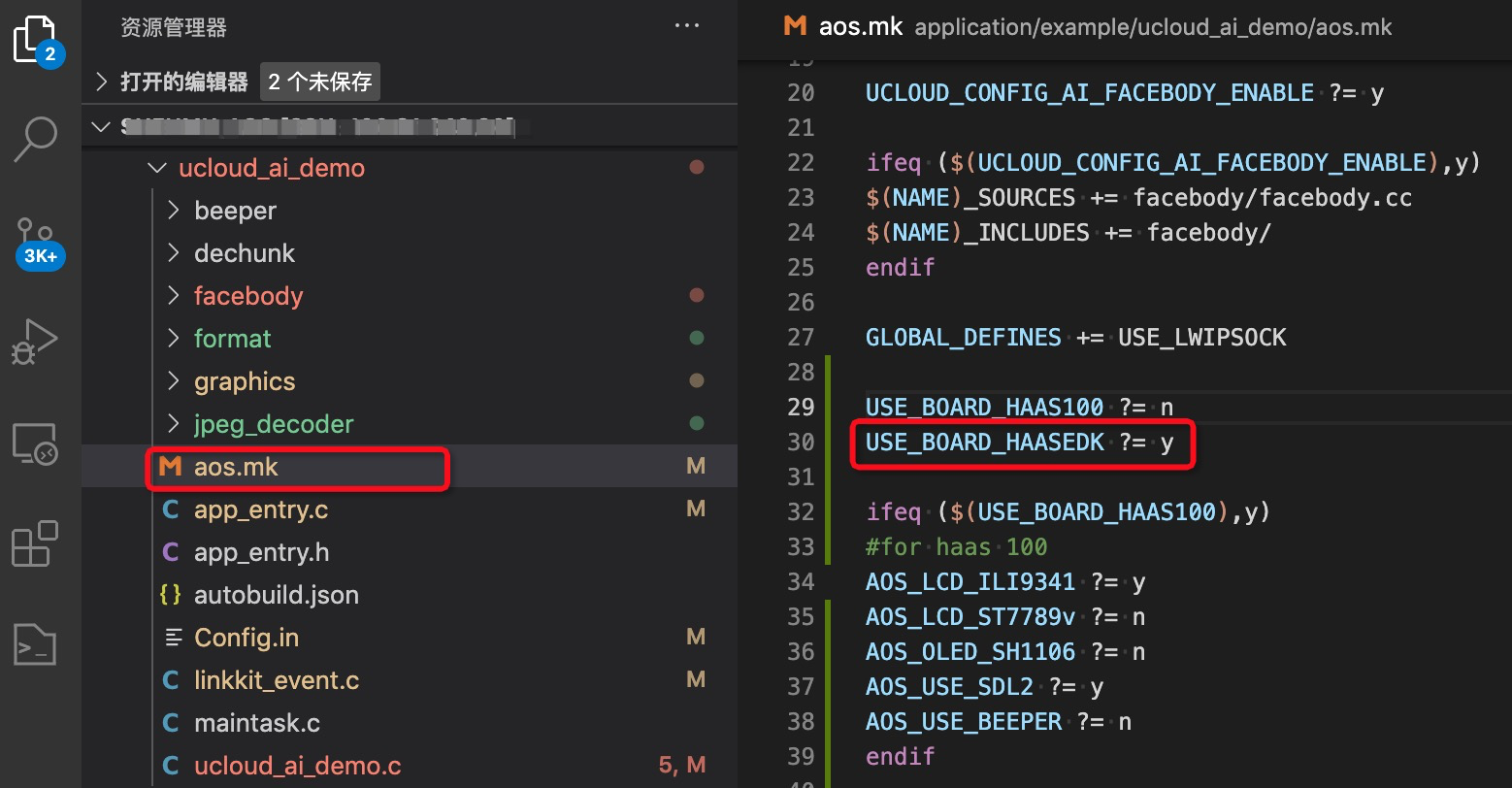
Task: Click facebody/facebody.cc on line 23
Action: pyautogui.click(x=1272, y=198)
